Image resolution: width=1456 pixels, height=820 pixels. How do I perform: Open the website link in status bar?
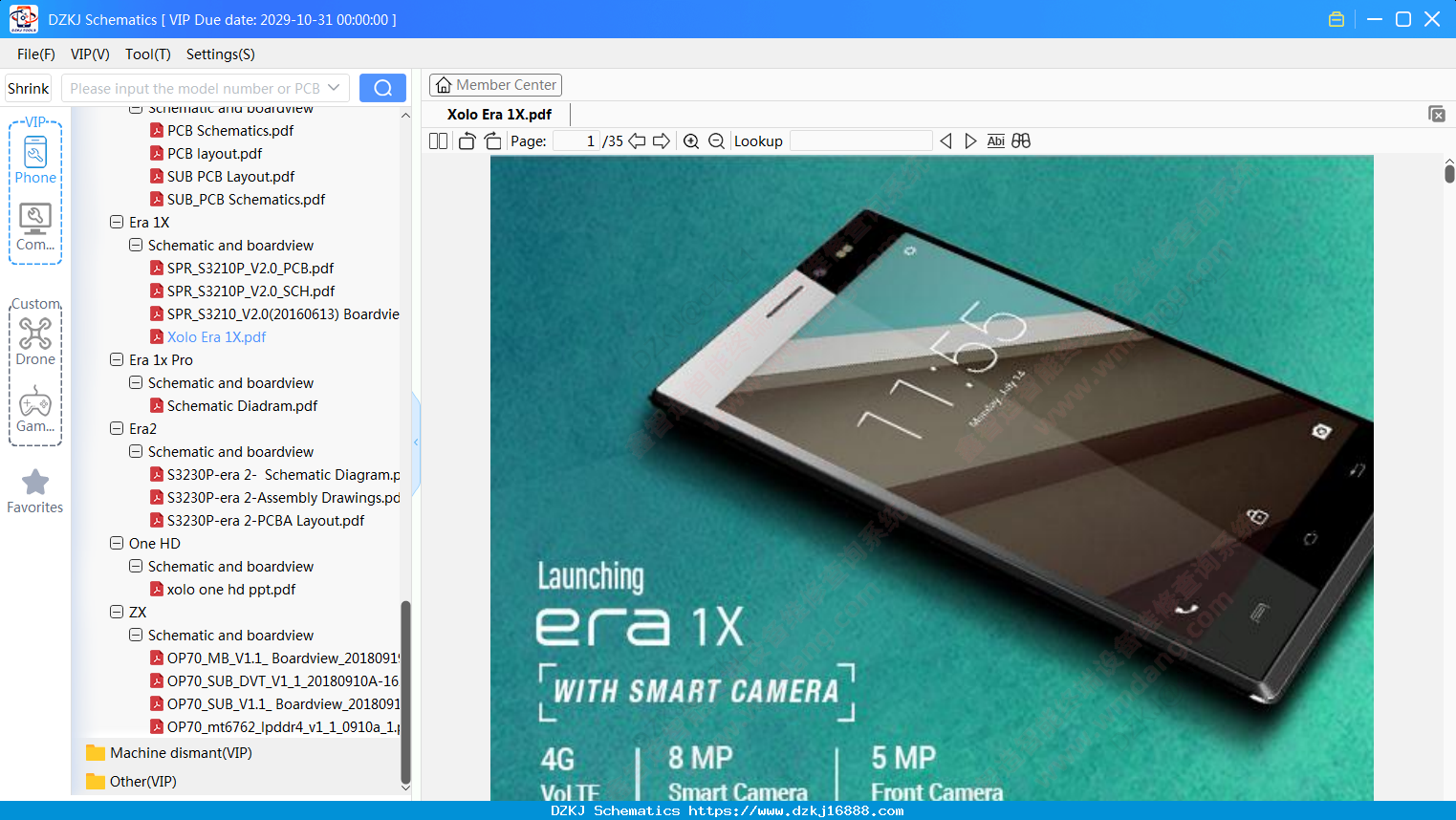pyautogui.click(x=795, y=811)
